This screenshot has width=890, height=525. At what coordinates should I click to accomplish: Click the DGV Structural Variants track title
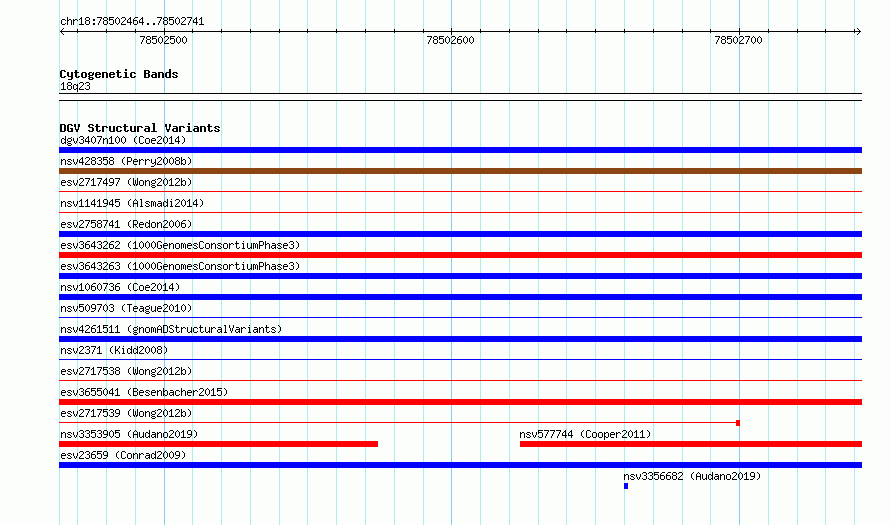point(140,128)
